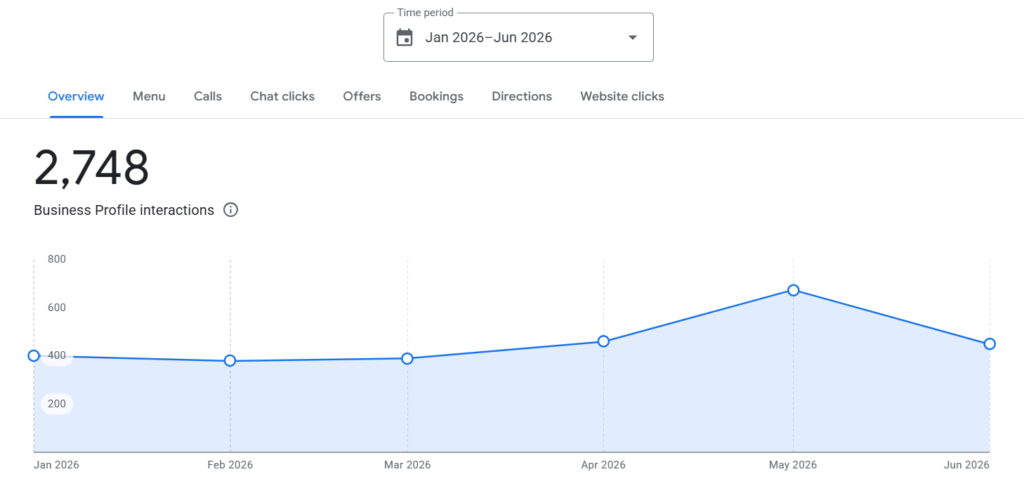Click the Feb 2026 x-axis label

click(230, 465)
